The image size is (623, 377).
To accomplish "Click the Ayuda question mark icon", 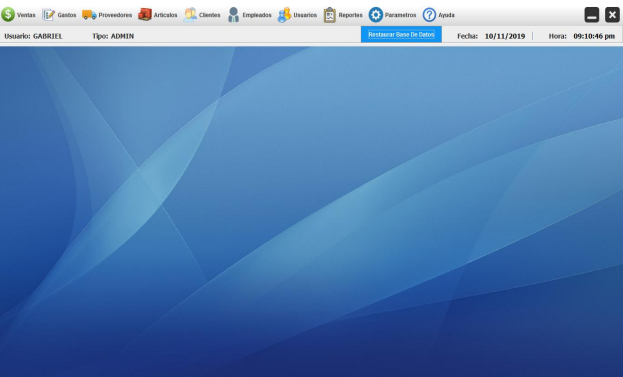I will coord(429,15).
